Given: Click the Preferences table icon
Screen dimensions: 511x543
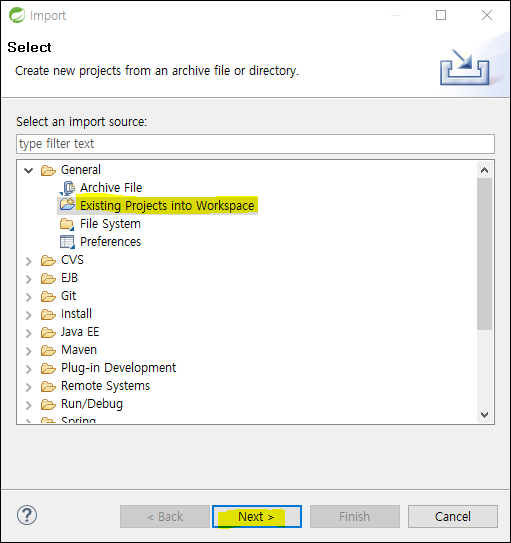Looking at the screenshot, I should 67,242.
